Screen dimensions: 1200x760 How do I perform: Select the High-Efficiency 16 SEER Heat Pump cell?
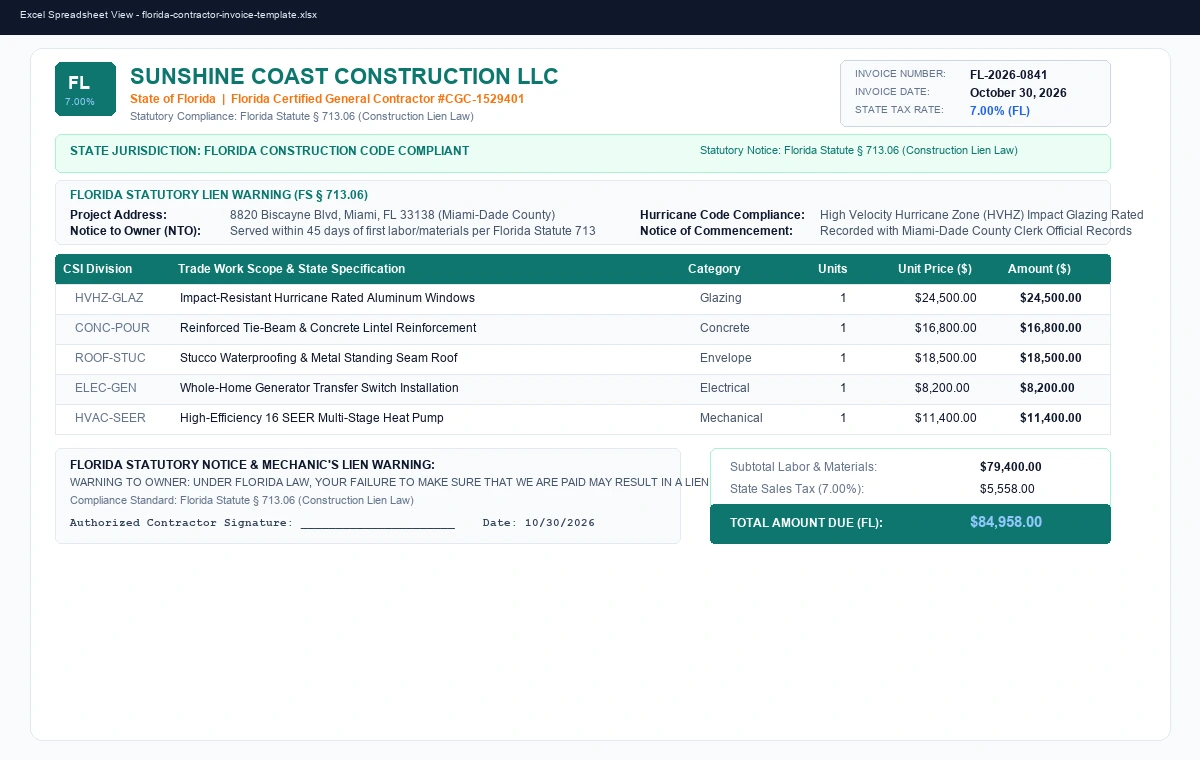312,418
